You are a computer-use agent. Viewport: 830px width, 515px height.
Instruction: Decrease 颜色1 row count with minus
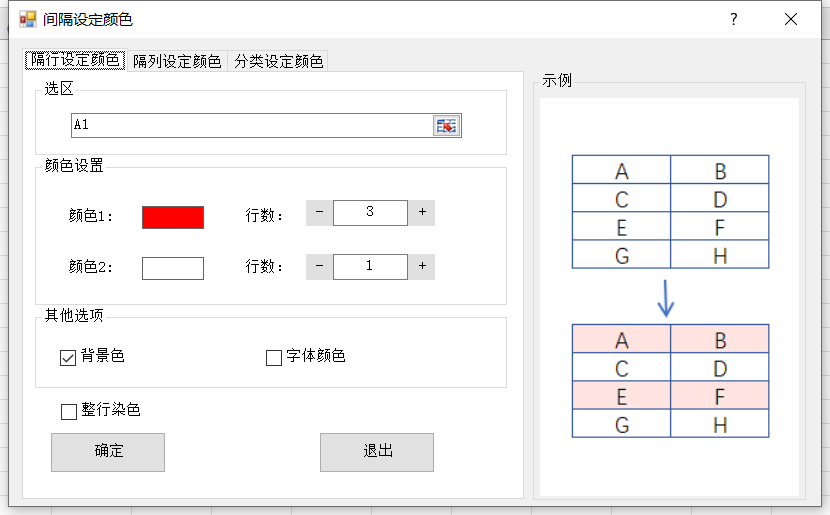pyautogui.click(x=319, y=212)
